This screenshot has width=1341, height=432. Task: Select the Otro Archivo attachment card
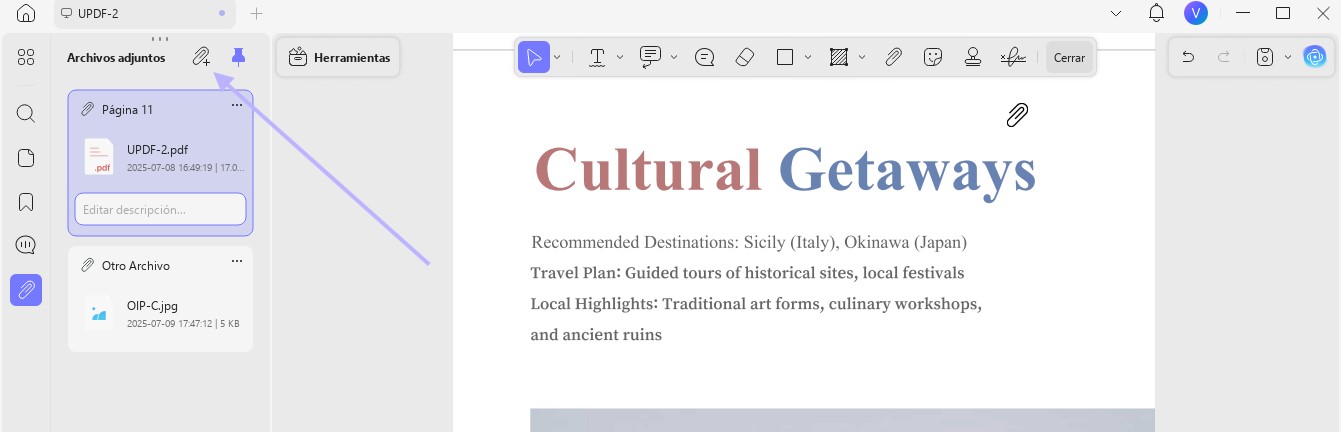point(160,299)
